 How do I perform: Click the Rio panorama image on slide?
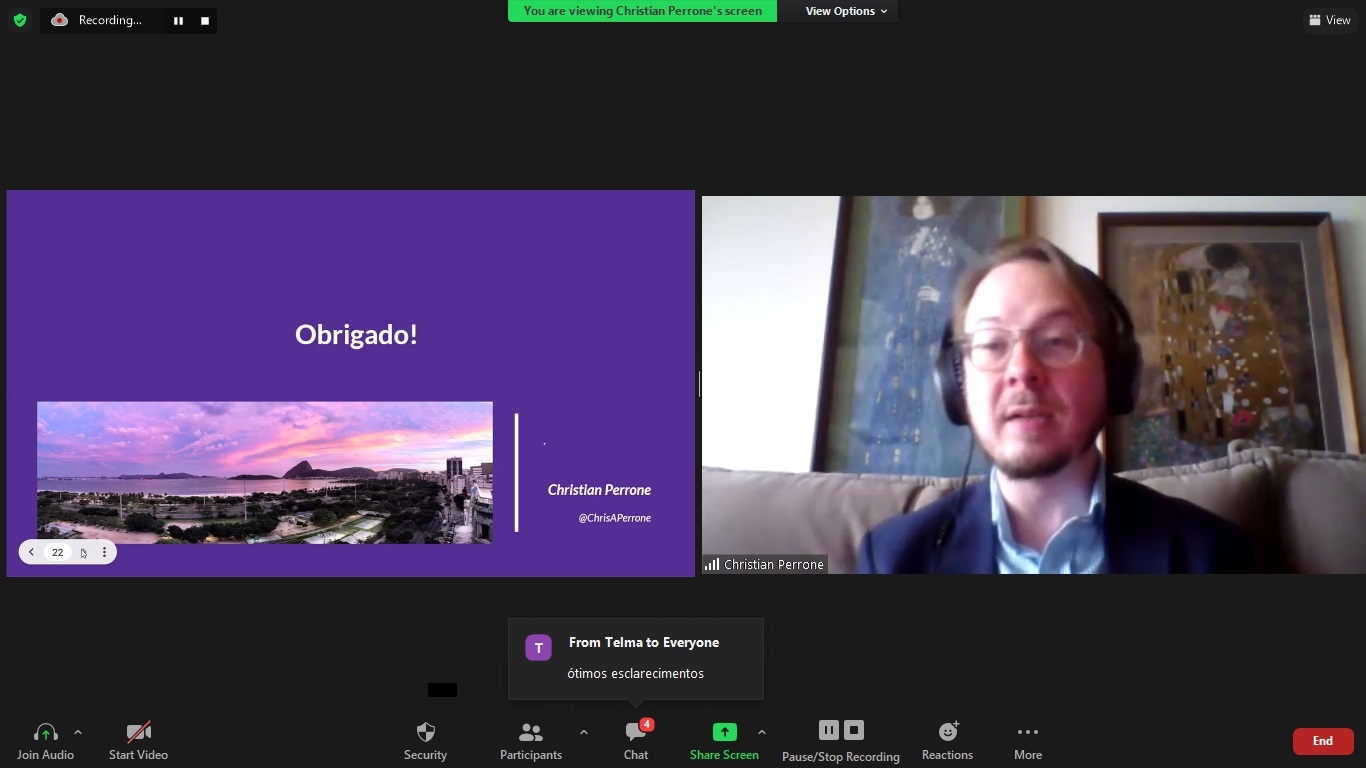pos(265,473)
